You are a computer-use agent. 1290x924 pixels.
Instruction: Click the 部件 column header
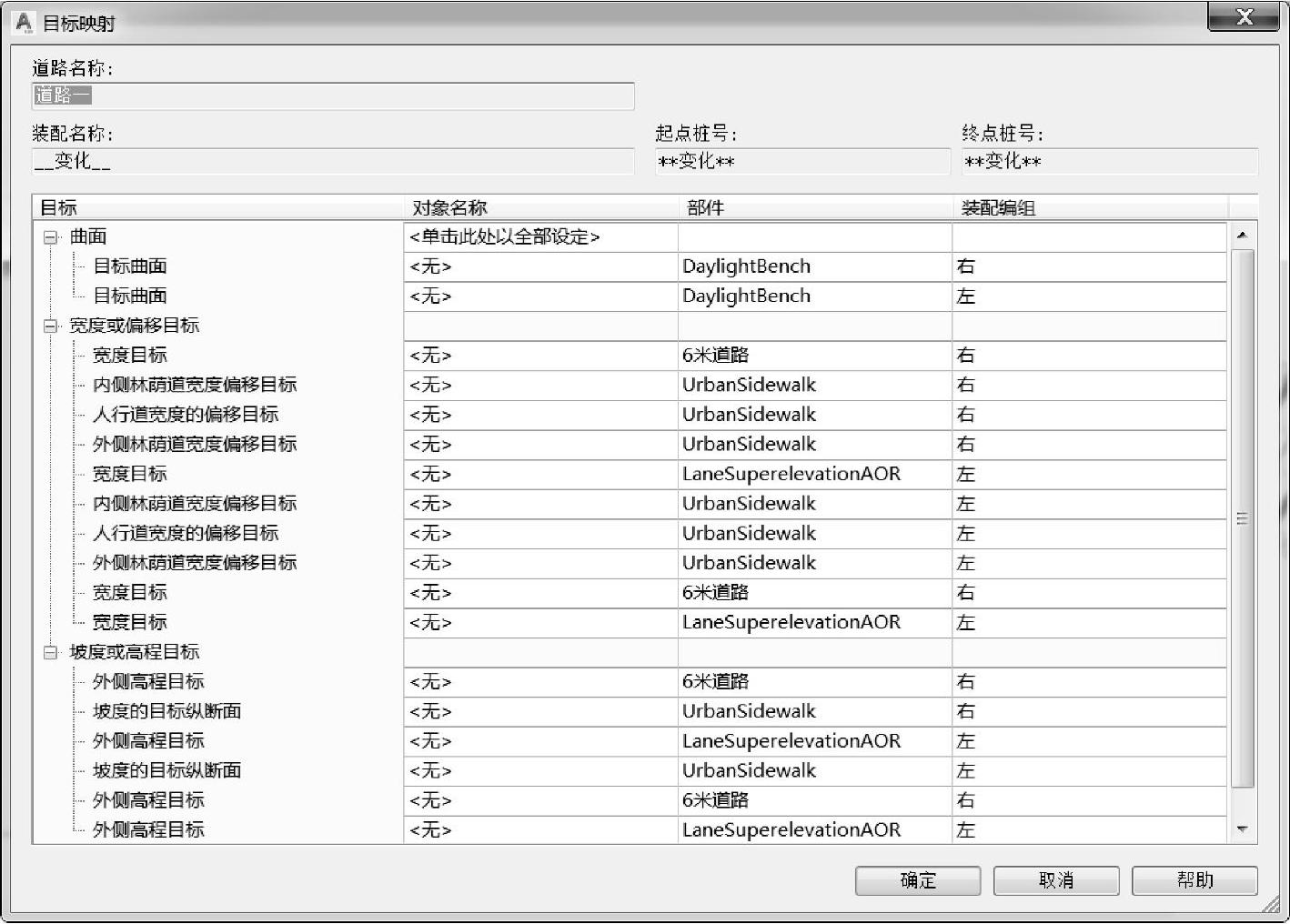pos(816,207)
